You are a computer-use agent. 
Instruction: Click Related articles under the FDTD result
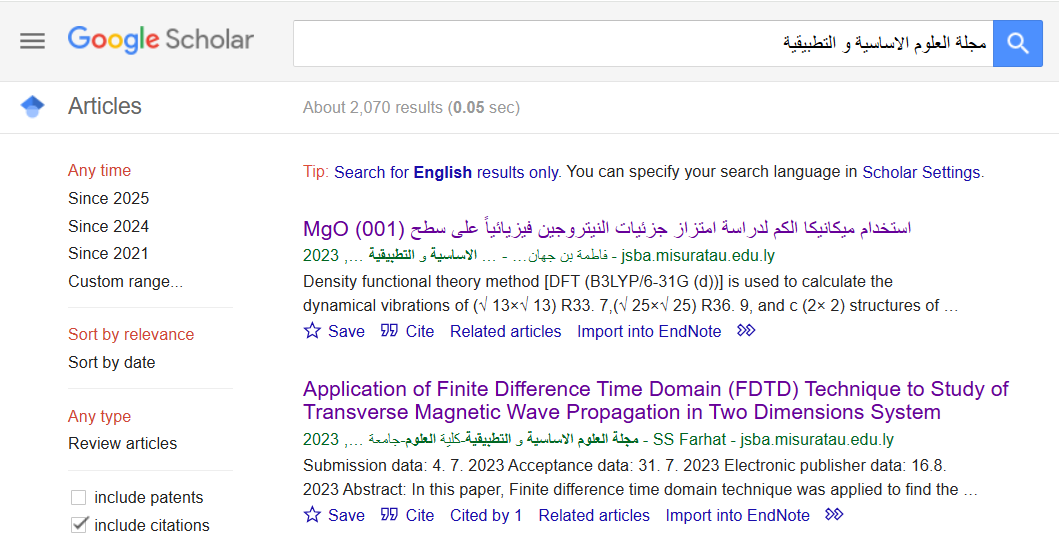[594, 515]
